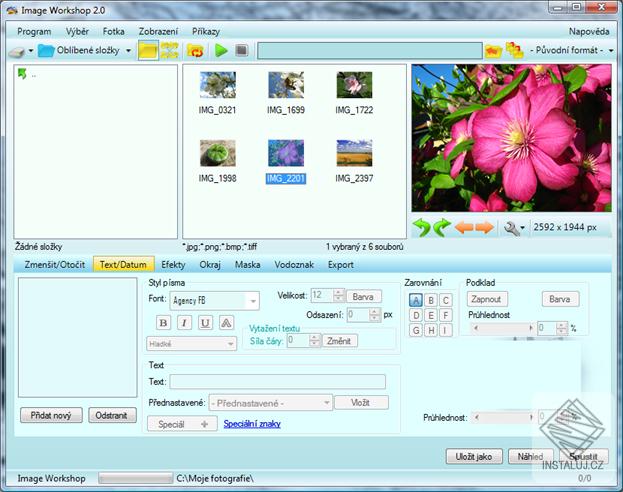
Task: Select the large thumbnails view icon
Action: (x=147, y=50)
